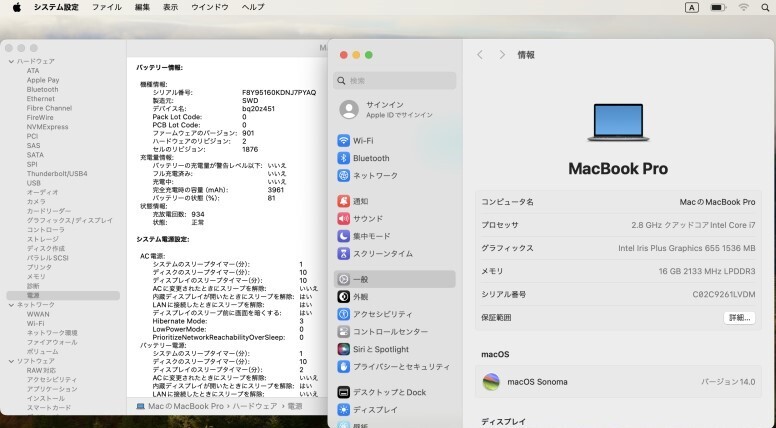This screenshot has height=428, width=776.
Task: Open the ウインドウ menu
Action: [210, 7]
